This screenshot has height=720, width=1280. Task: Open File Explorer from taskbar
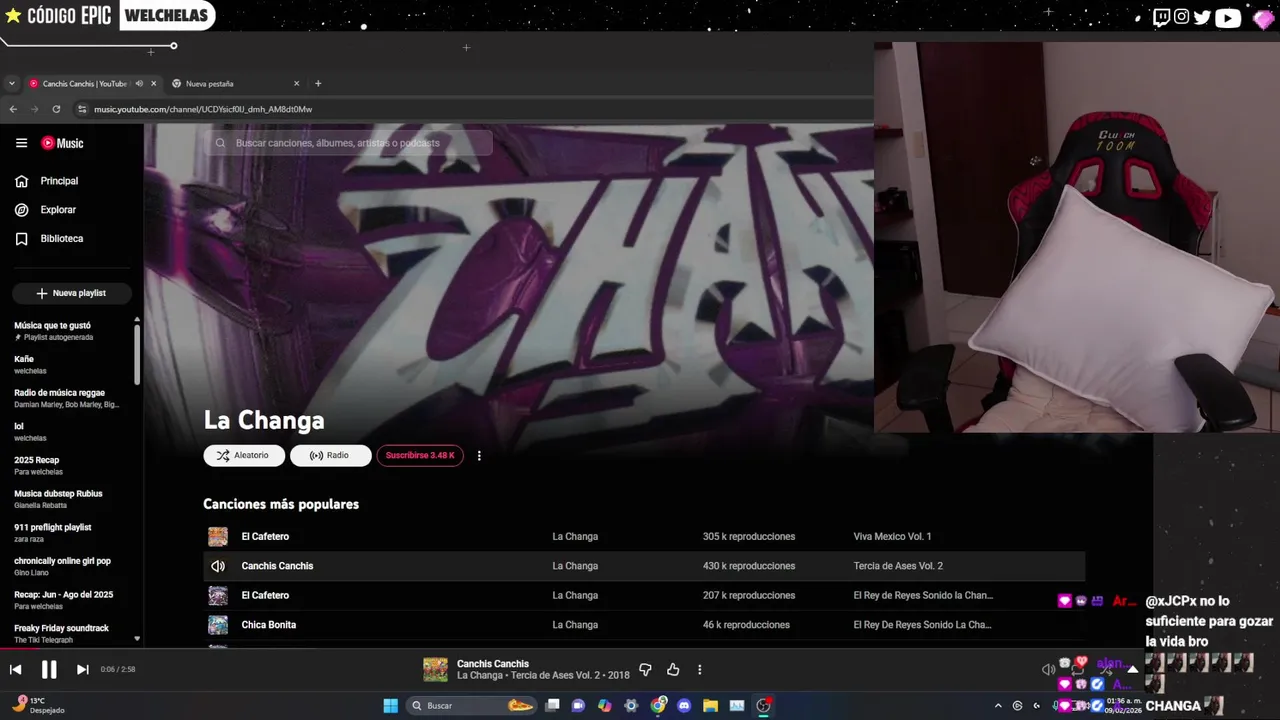[710, 705]
